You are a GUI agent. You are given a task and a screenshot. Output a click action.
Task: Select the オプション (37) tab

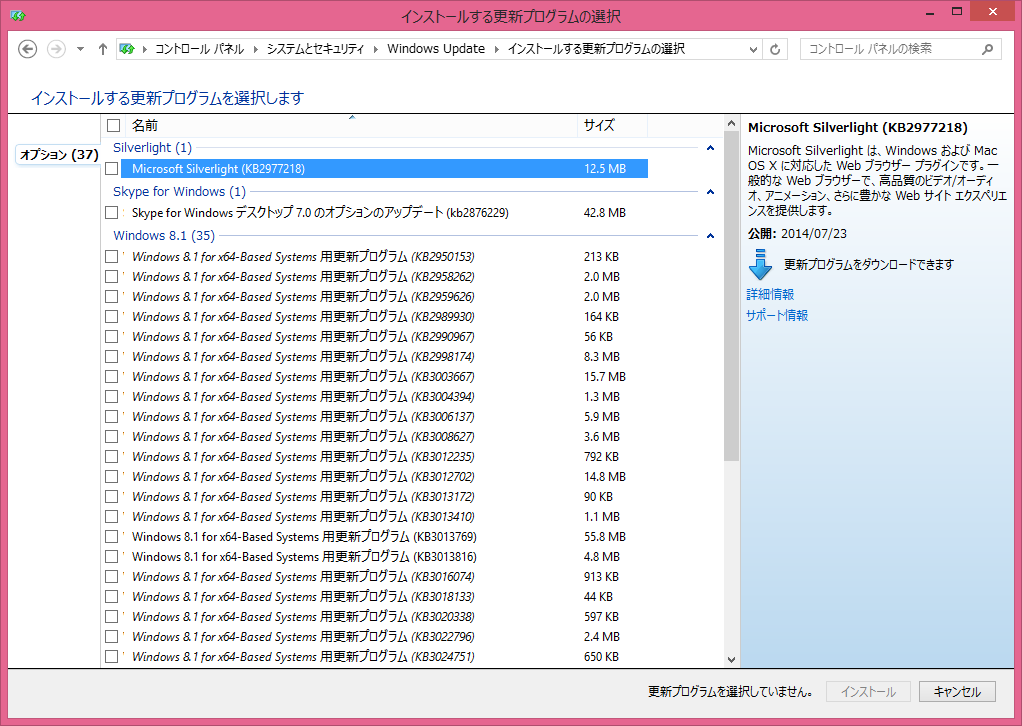coord(59,154)
